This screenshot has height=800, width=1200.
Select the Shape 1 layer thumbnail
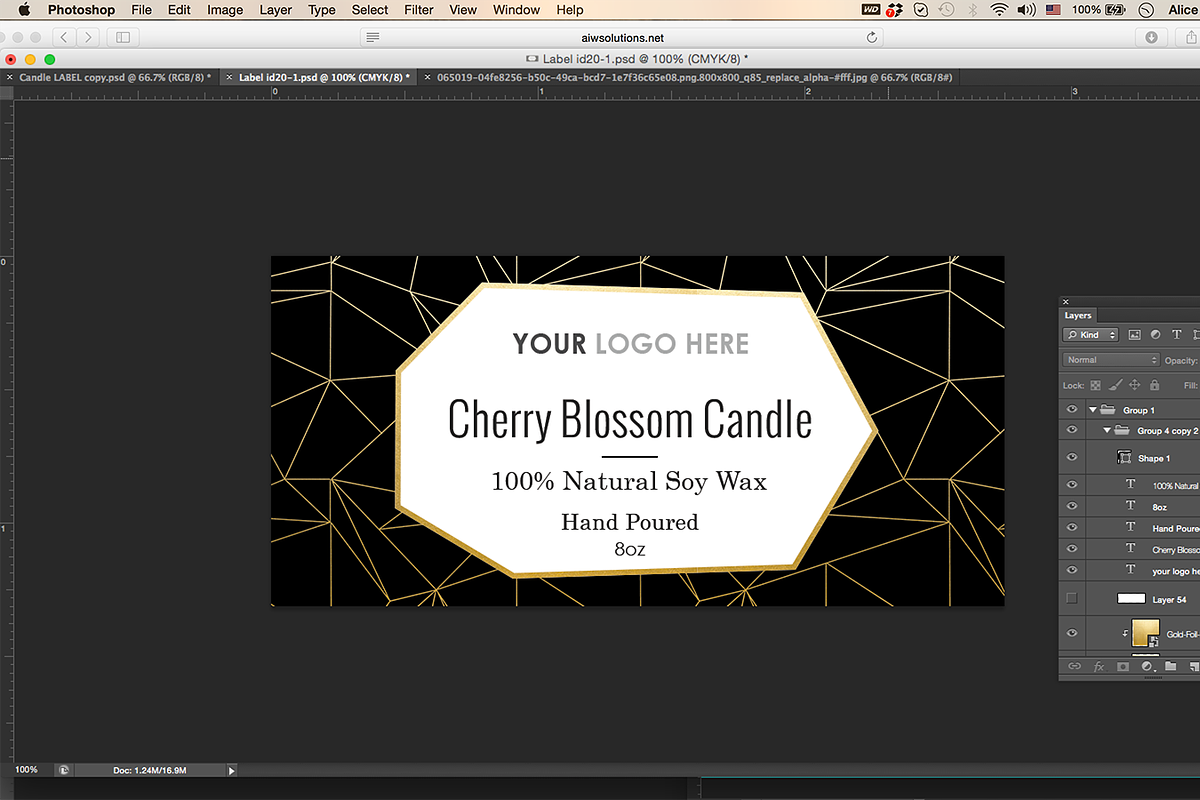[1123, 458]
